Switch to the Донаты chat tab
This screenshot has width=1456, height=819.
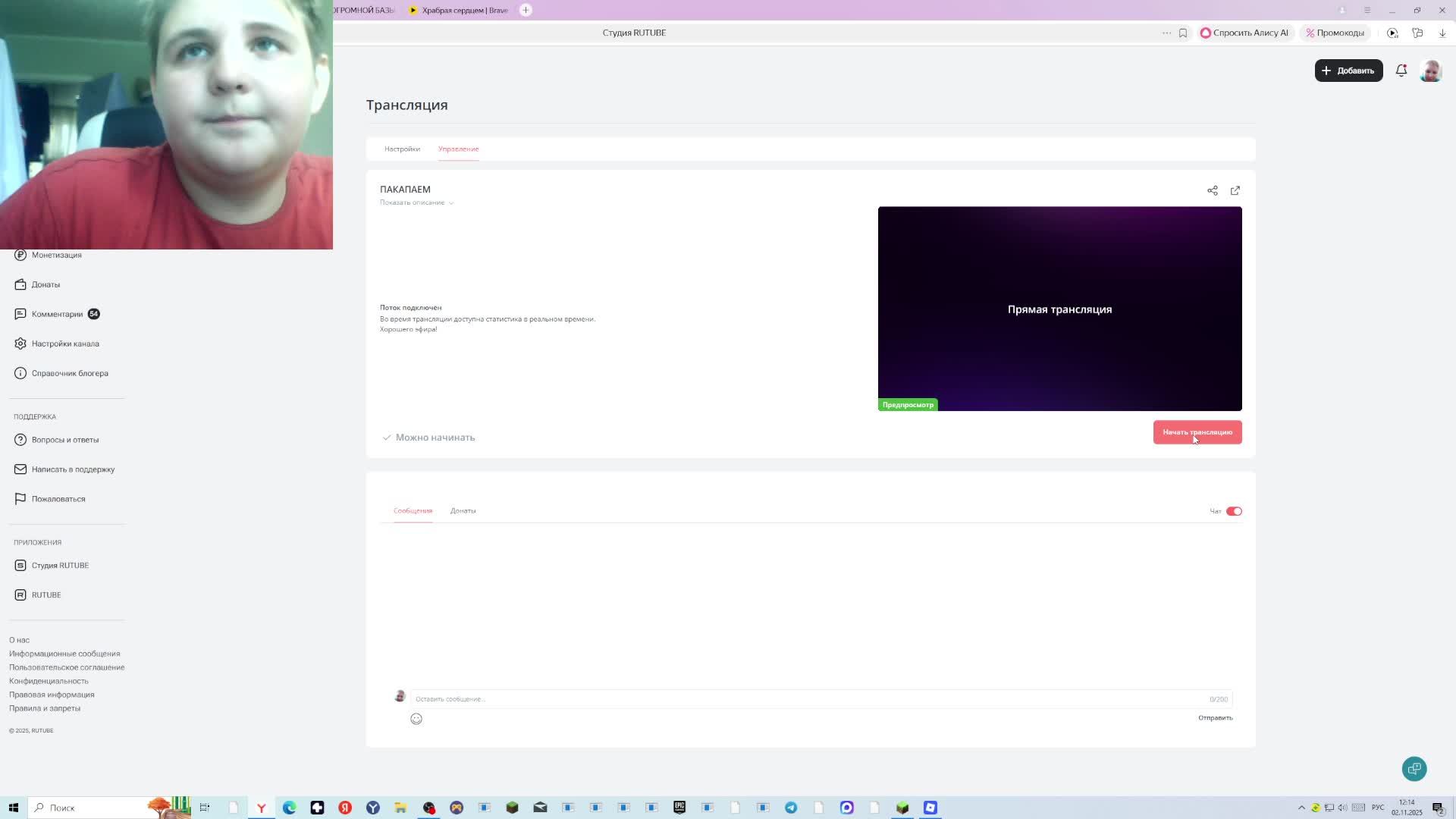[x=463, y=510]
